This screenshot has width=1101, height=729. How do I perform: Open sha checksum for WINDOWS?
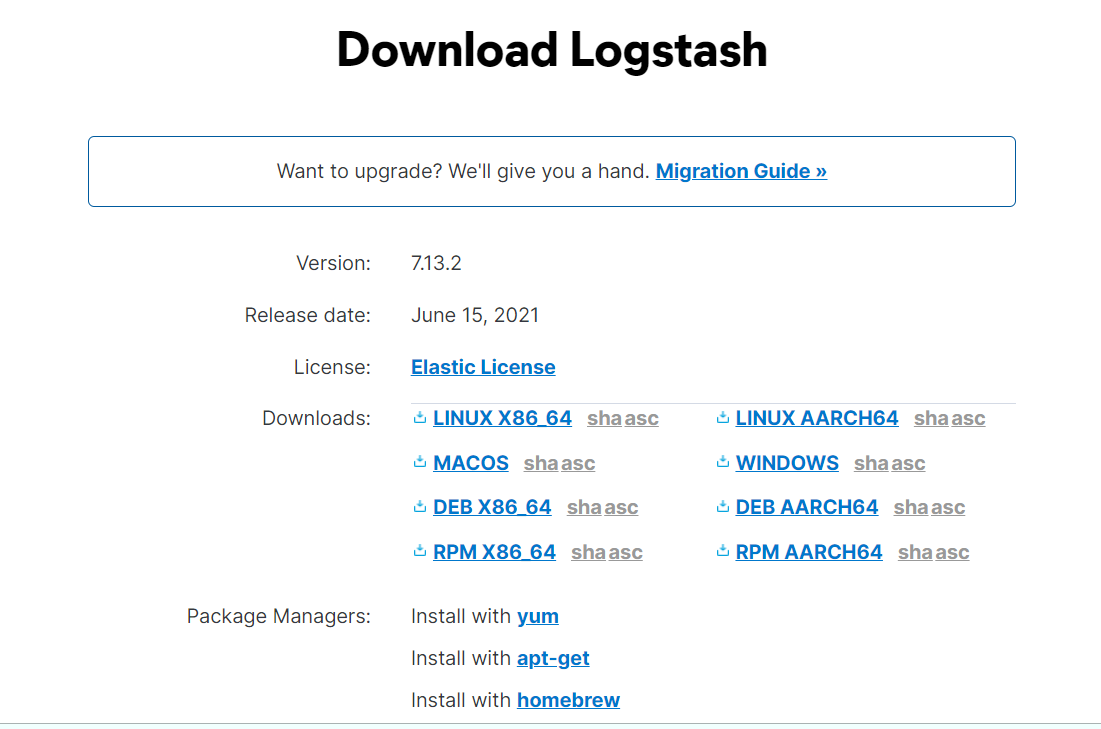click(x=871, y=464)
